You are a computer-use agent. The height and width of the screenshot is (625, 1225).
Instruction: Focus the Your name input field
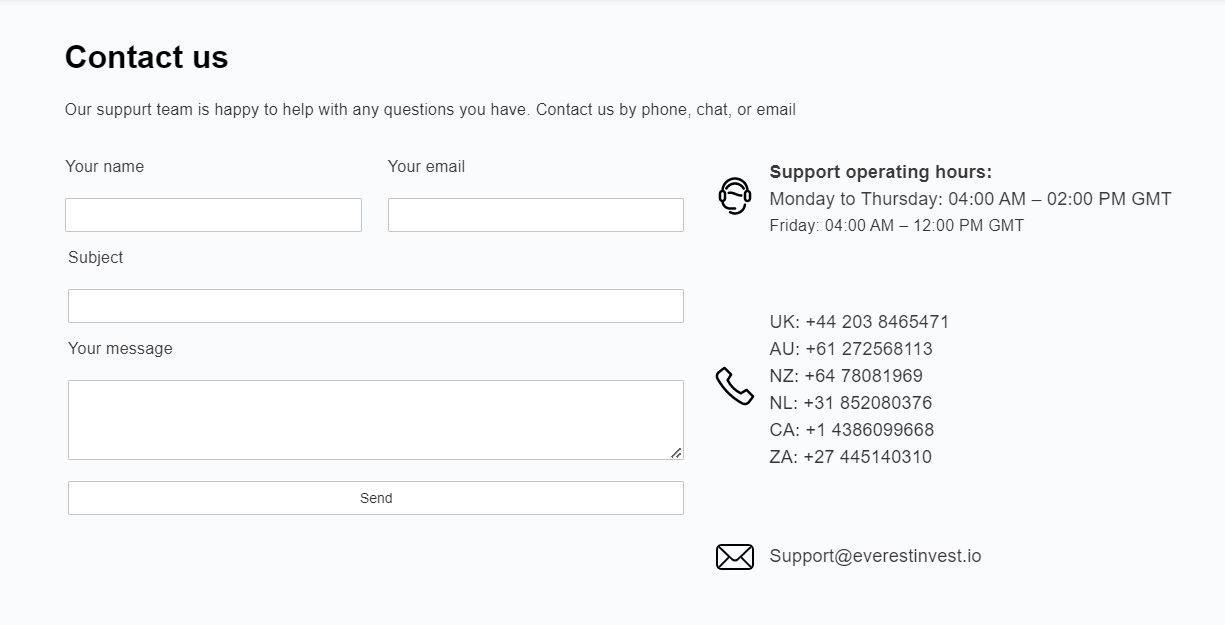pos(213,215)
